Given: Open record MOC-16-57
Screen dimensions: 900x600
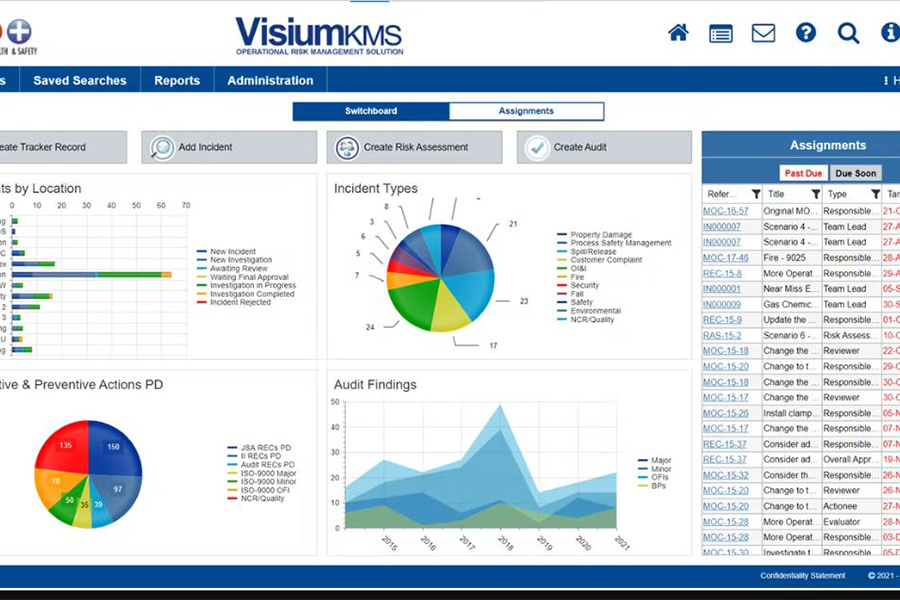Looking at the screenshot, I should pos(726,211).
